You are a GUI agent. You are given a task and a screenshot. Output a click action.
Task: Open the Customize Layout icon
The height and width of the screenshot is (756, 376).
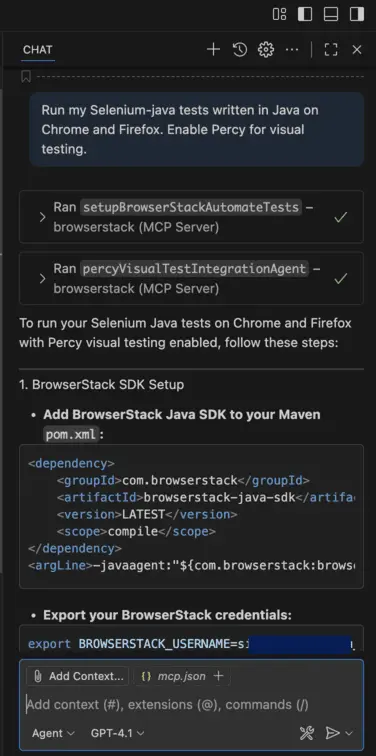pyautogui.click(x=280, y=14)
